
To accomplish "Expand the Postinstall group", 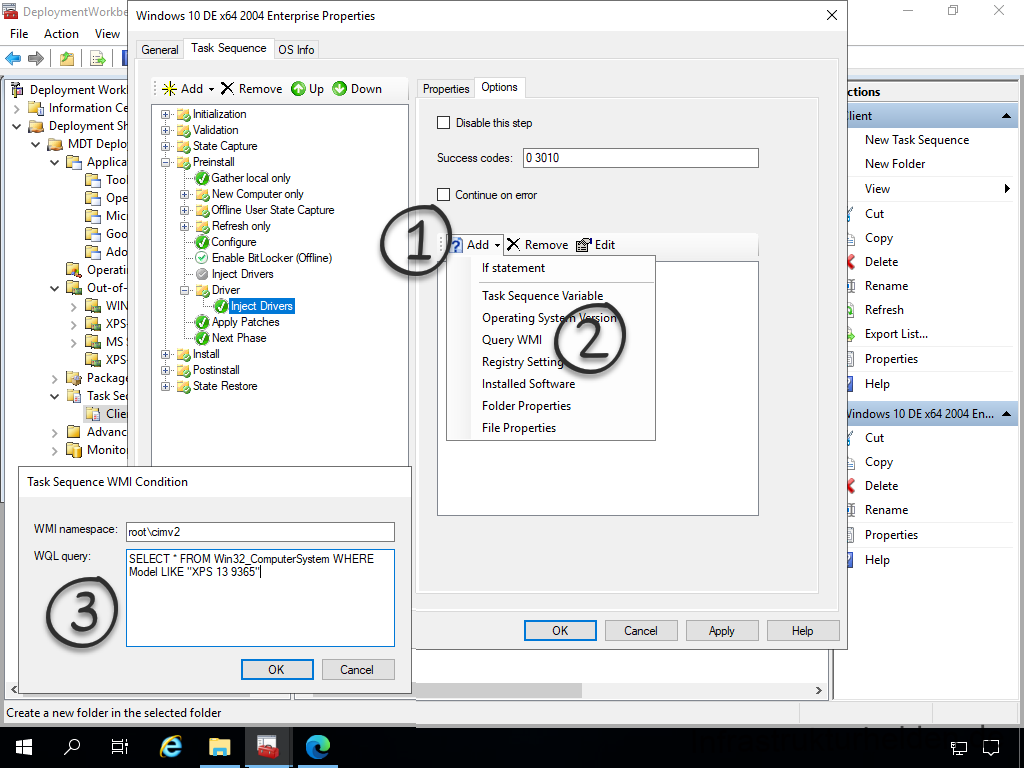I will click(165, 370).
